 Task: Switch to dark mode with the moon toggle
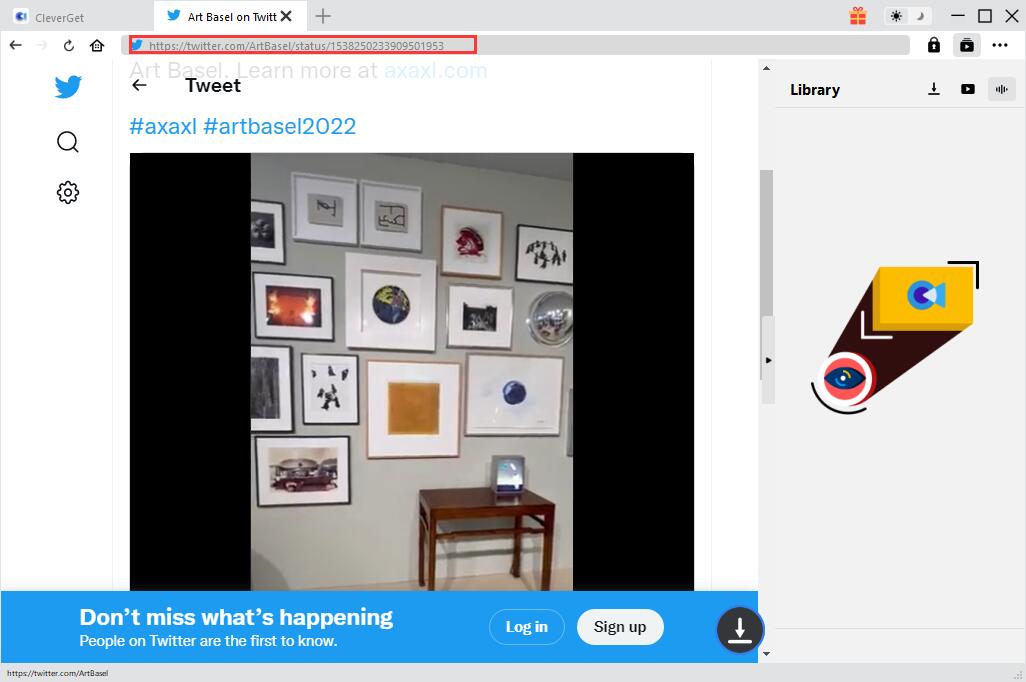pyautogui.click(x=919, y=16)
